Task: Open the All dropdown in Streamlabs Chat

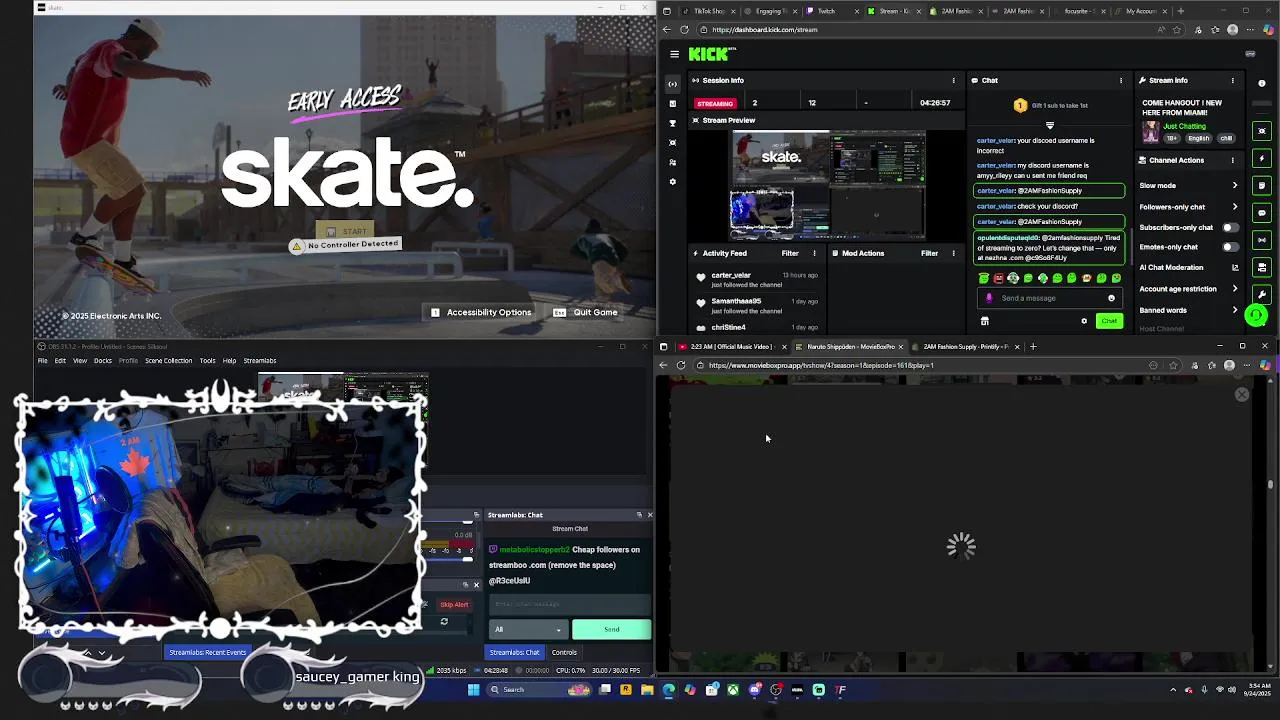Action: tap(529, 629)
